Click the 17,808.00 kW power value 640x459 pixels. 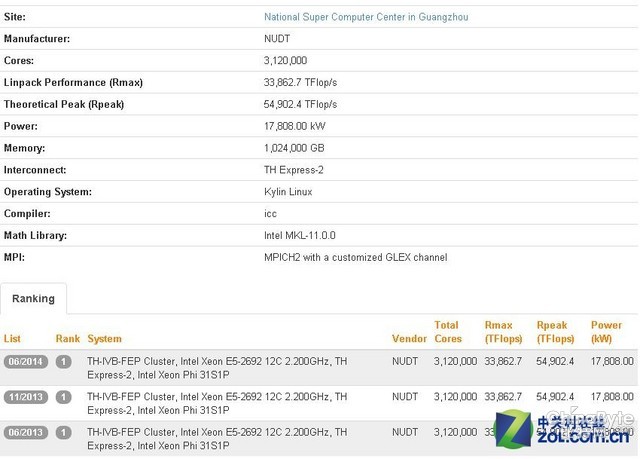295,126
